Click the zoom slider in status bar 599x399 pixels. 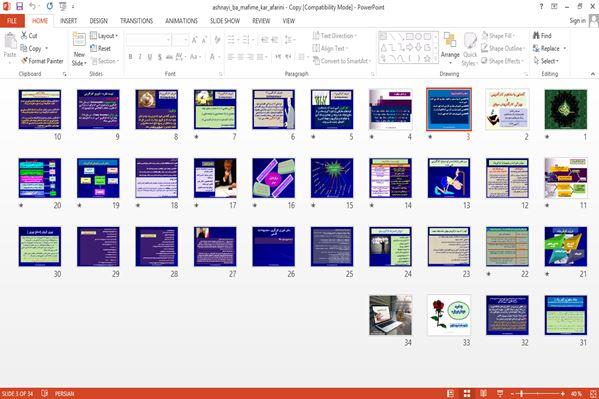[x=537, y=394]
